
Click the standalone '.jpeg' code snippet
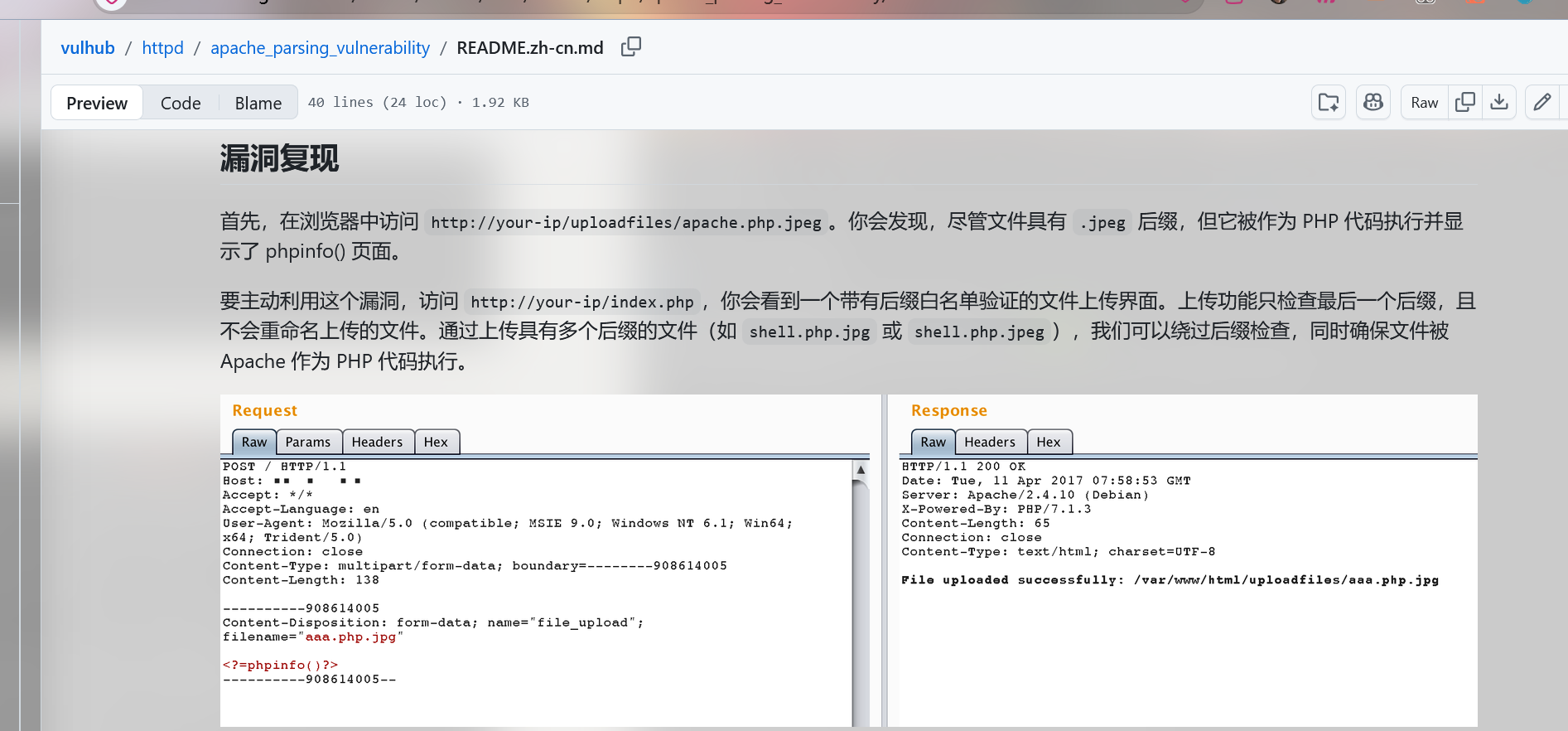tap(1102, 222)
